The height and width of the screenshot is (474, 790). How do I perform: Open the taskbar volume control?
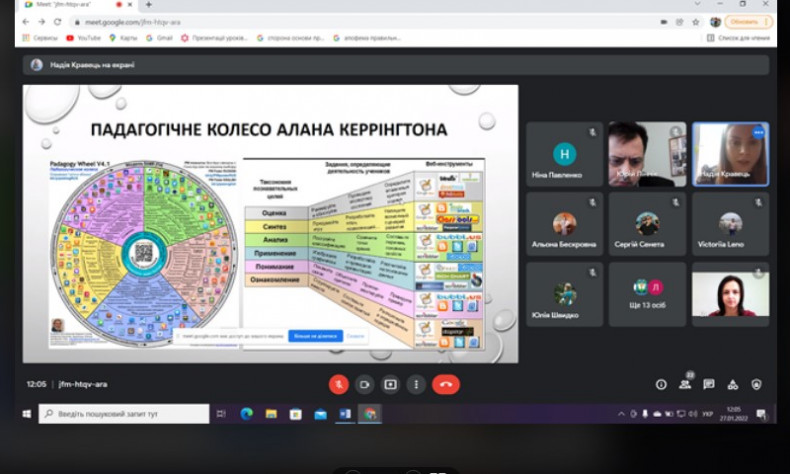tap(693, 414)
